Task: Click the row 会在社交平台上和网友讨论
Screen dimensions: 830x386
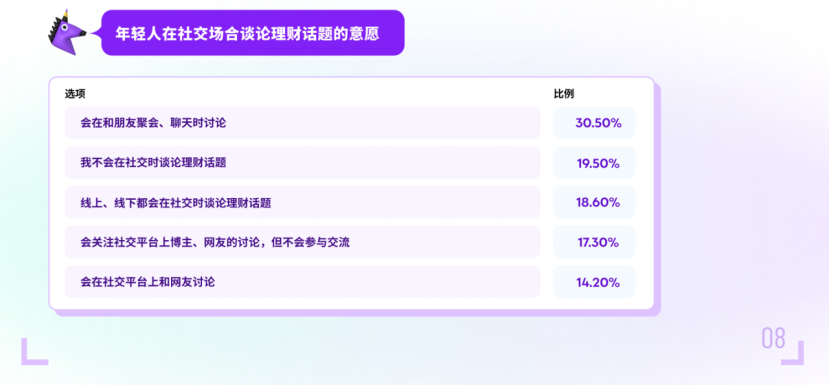Action: click(x=302, y=282)
